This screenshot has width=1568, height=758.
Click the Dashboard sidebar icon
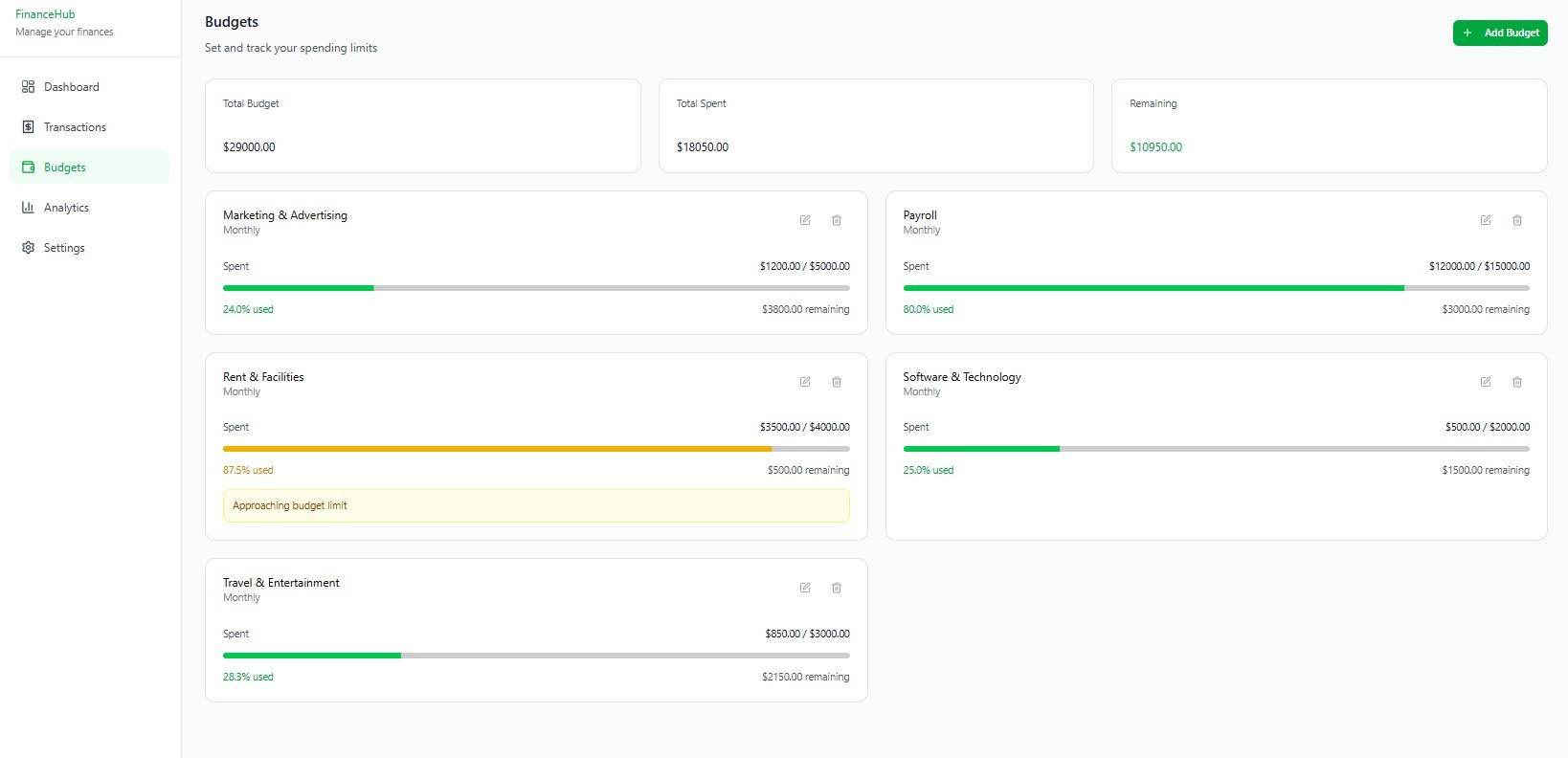coord(28,87)
